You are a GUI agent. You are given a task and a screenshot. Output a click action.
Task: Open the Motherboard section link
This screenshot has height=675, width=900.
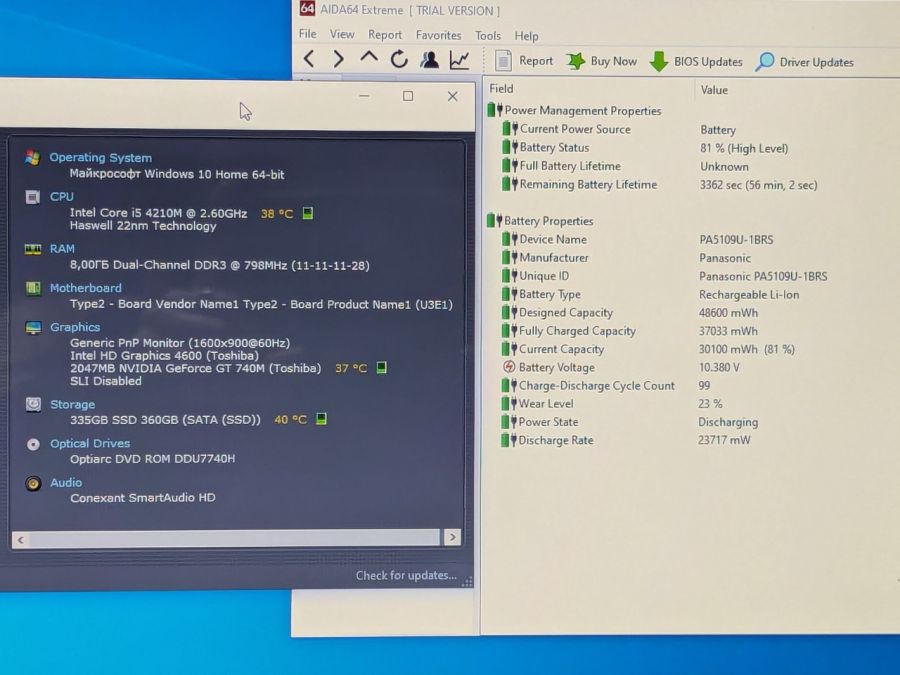point(86,288)
